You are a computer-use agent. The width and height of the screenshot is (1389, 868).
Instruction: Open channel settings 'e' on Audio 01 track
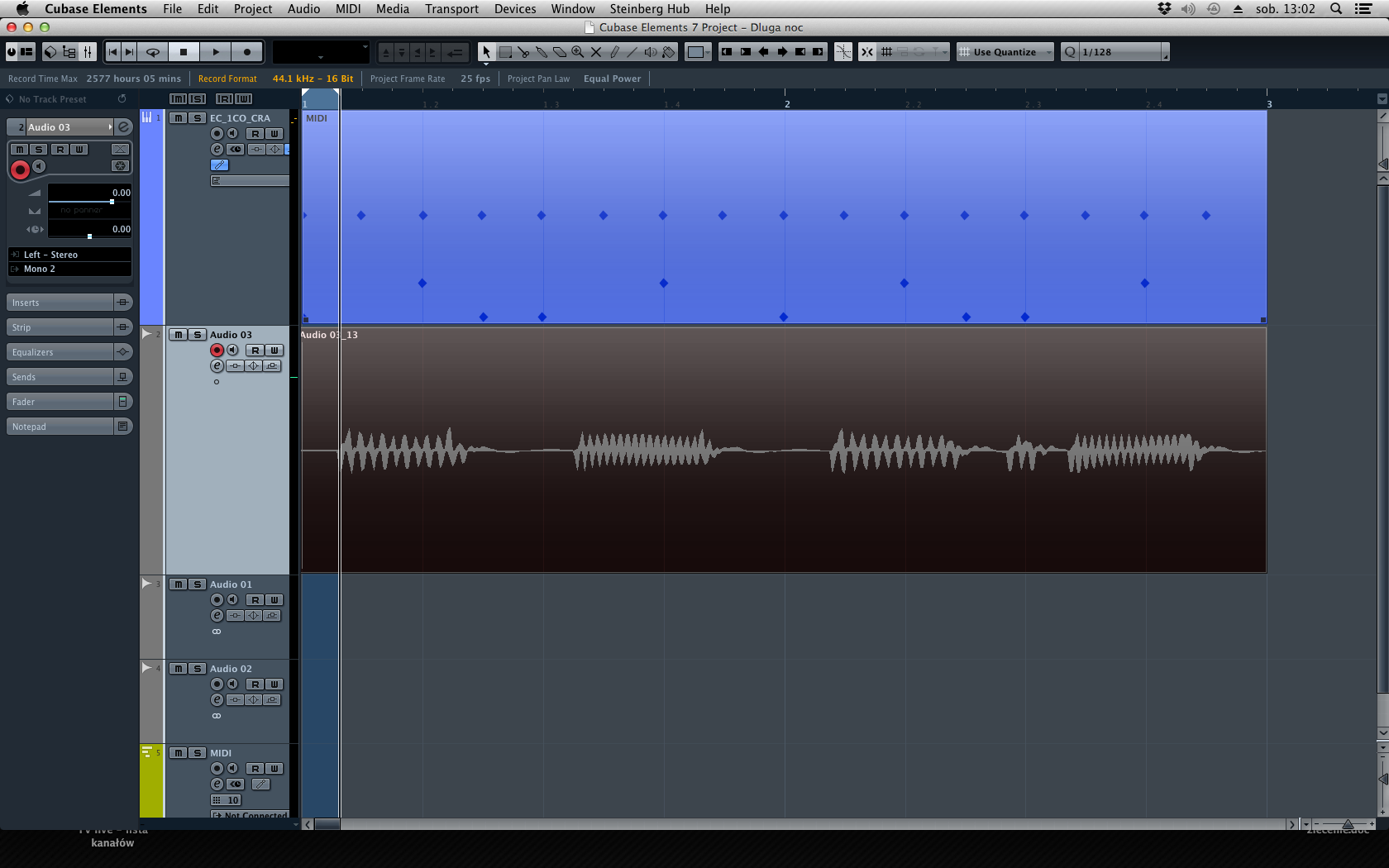(x=217, y=615)
